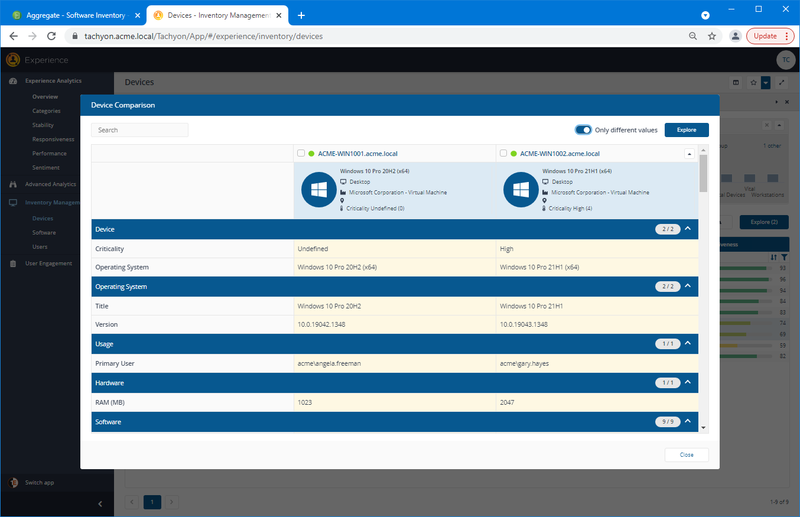Collapse the Hardware section
The width and height of the screenshot is (800, 517).
[688, 382]
